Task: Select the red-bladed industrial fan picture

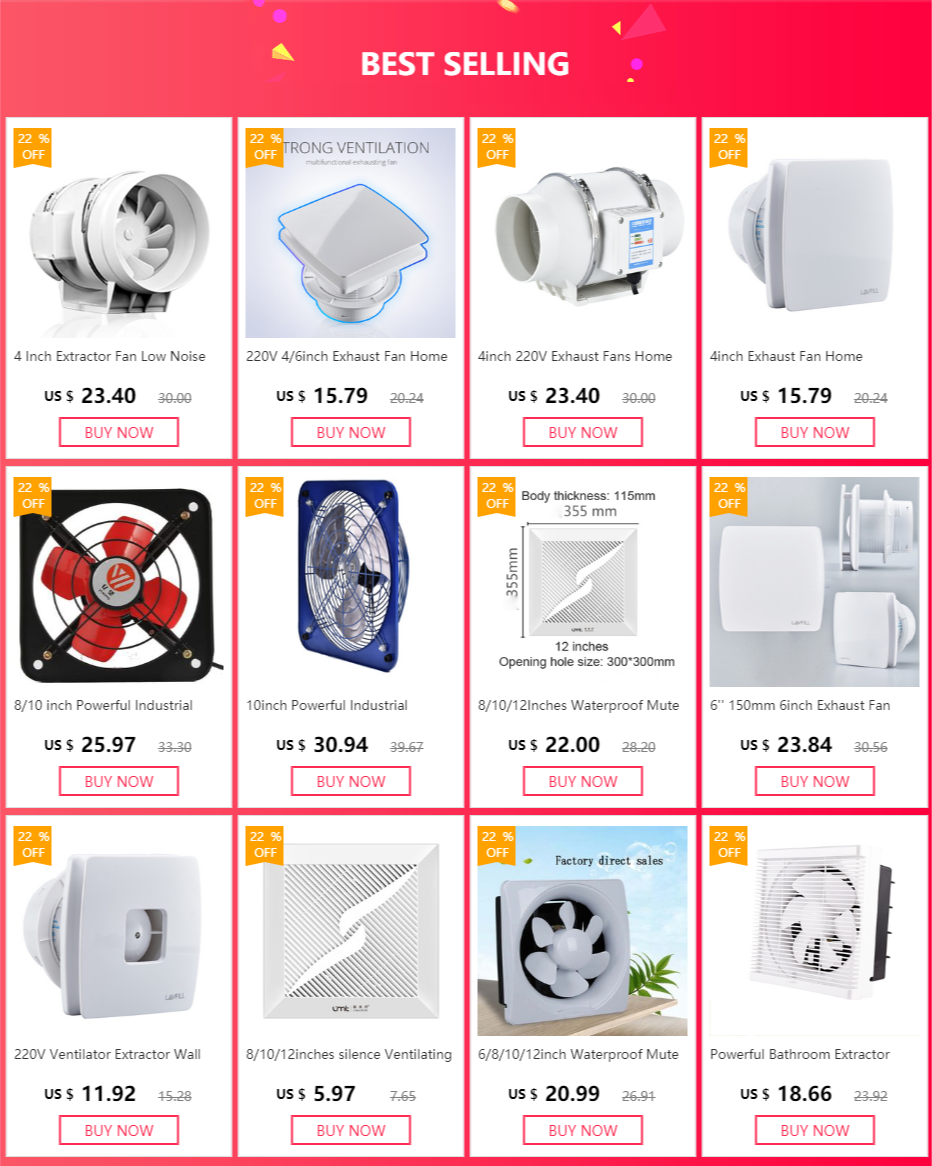Action: 119,582
